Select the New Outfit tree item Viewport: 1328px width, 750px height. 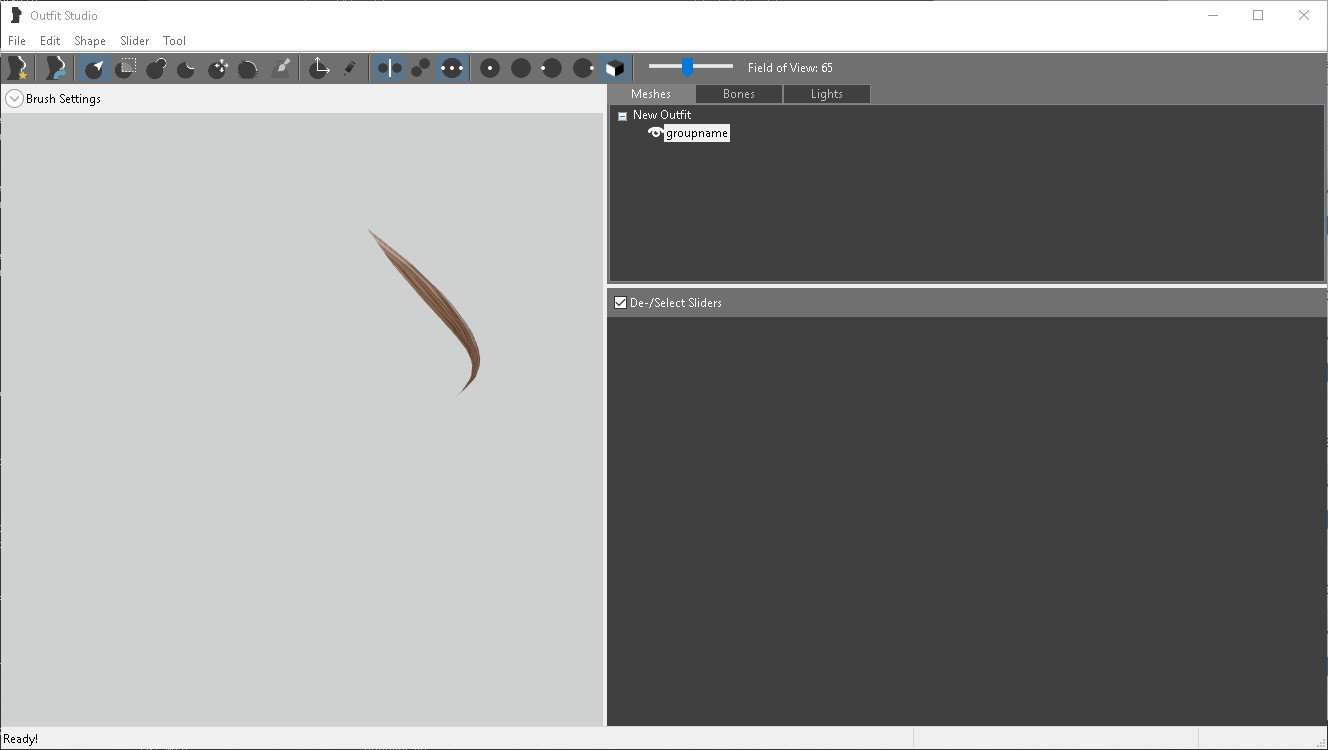[662, 115]
